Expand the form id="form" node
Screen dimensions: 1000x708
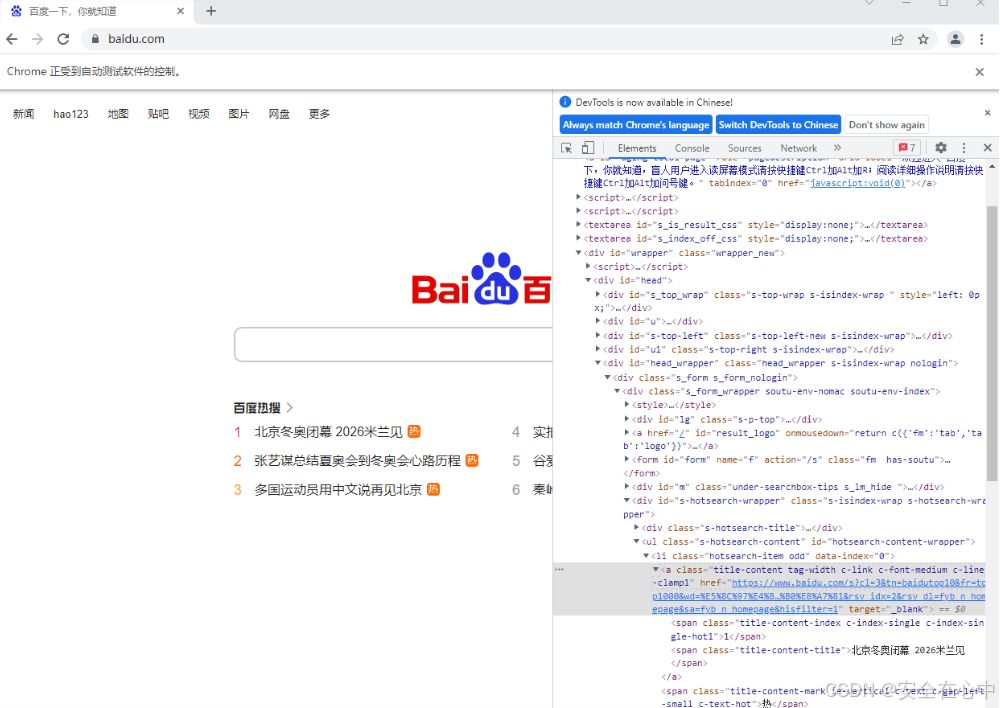tap(627, 459)
